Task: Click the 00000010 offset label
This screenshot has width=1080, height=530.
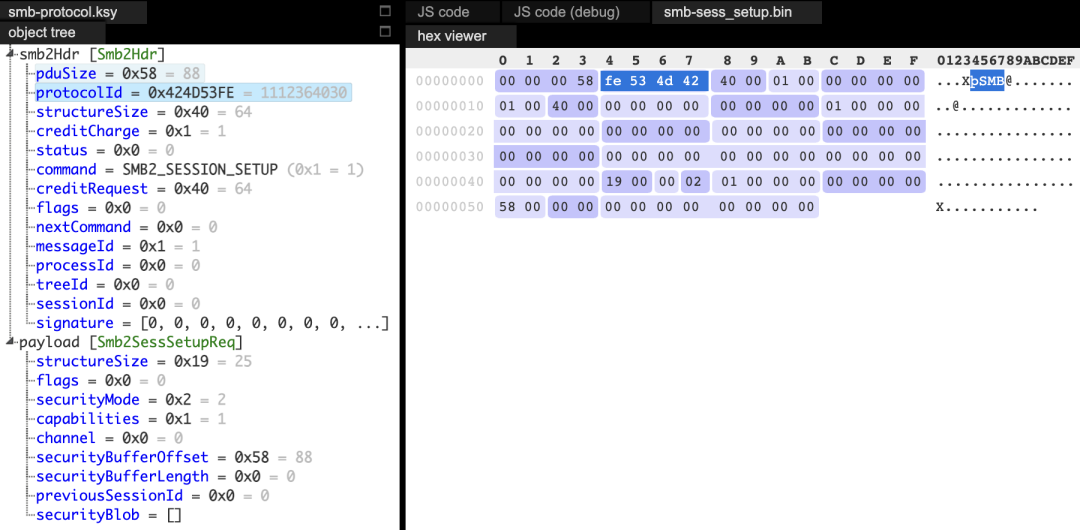Action: [449, 106]
